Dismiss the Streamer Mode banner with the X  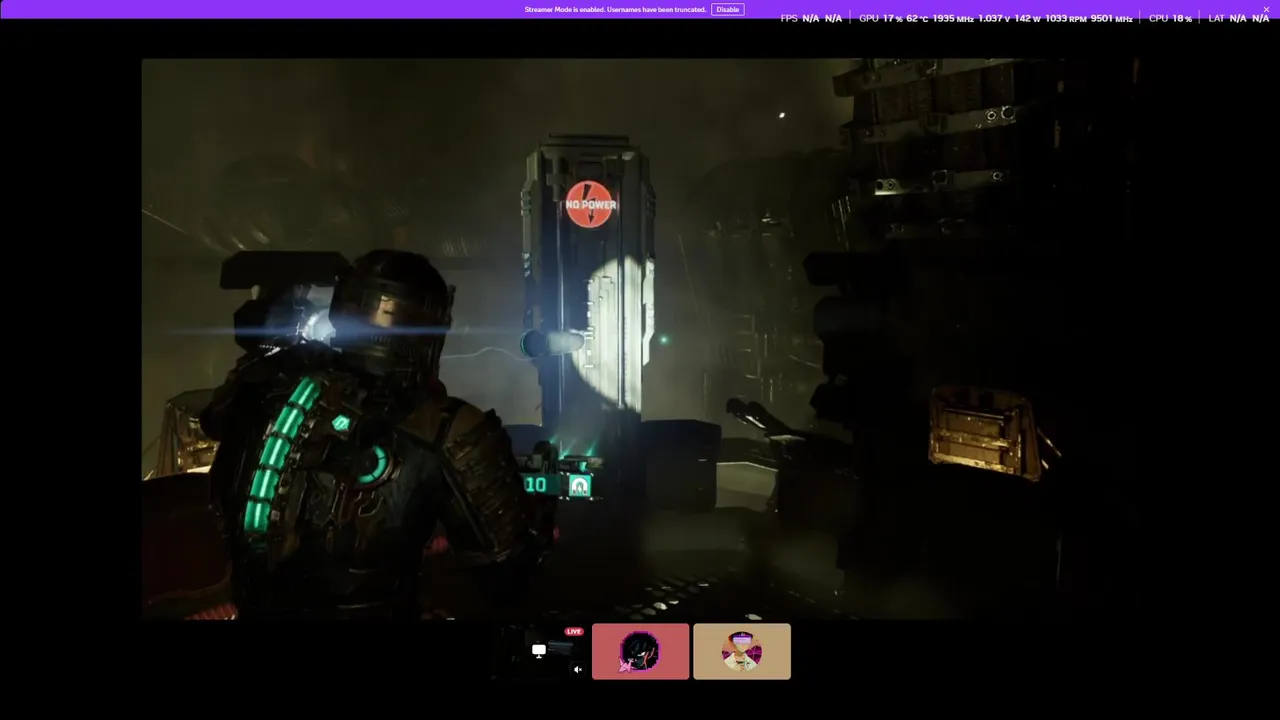click(1266, 10)
